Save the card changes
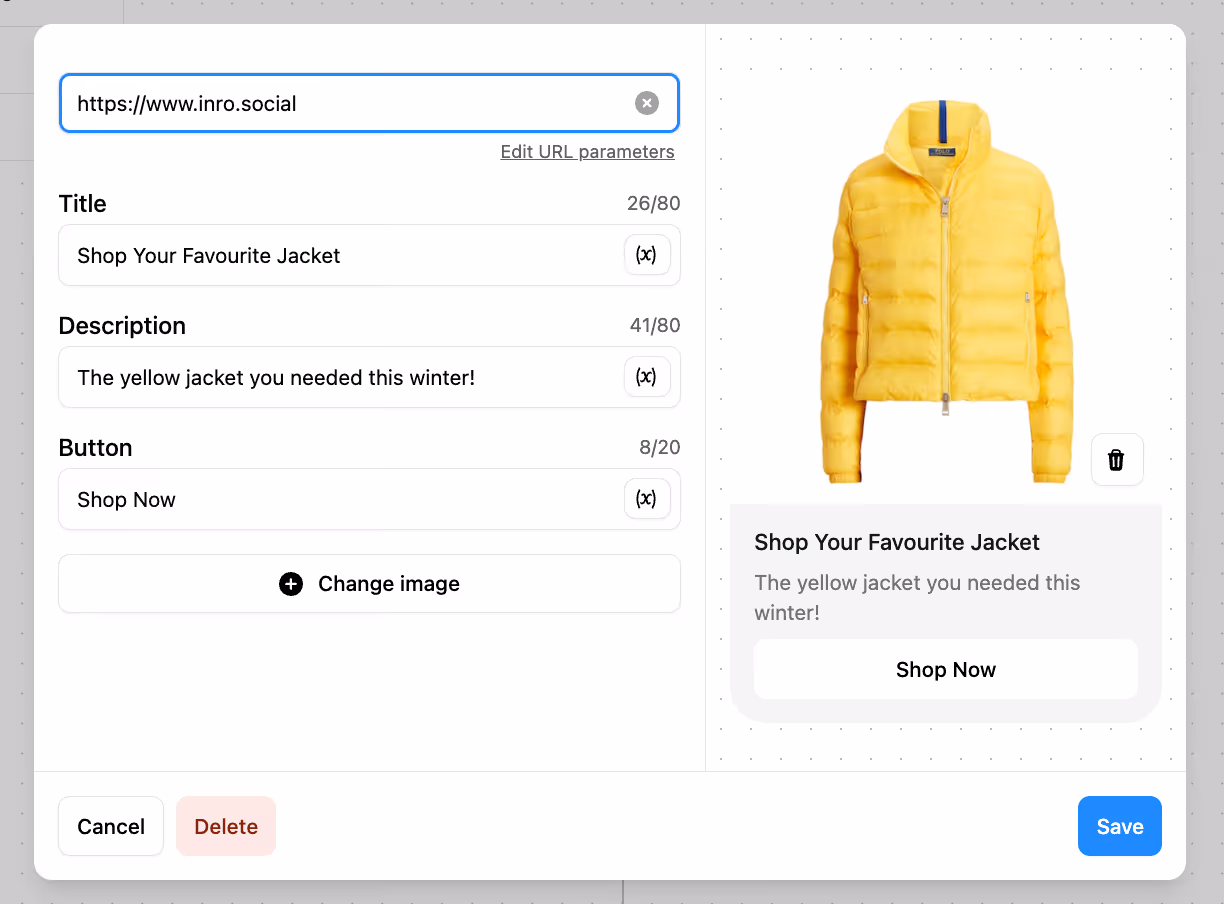1224x904 pixels. pyautogui.click(x=1119, y=826)
